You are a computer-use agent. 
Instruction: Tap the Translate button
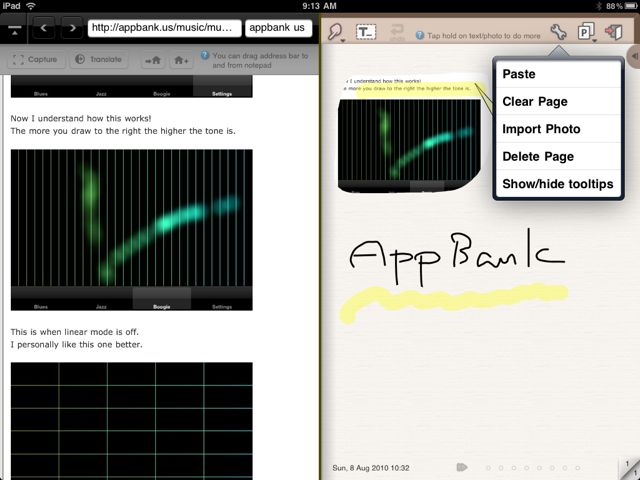click(x=99, y=60)
